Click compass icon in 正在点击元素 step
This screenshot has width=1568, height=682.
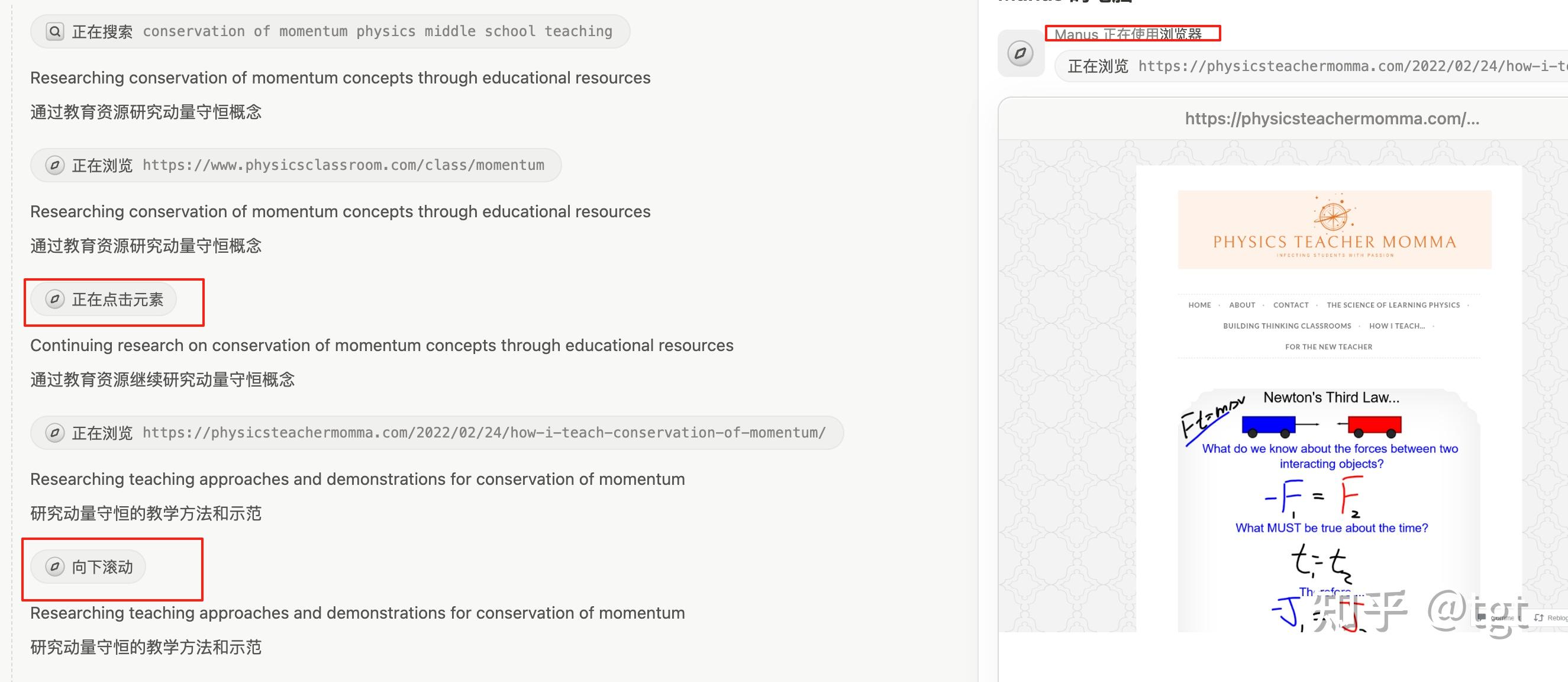(55, 299)
